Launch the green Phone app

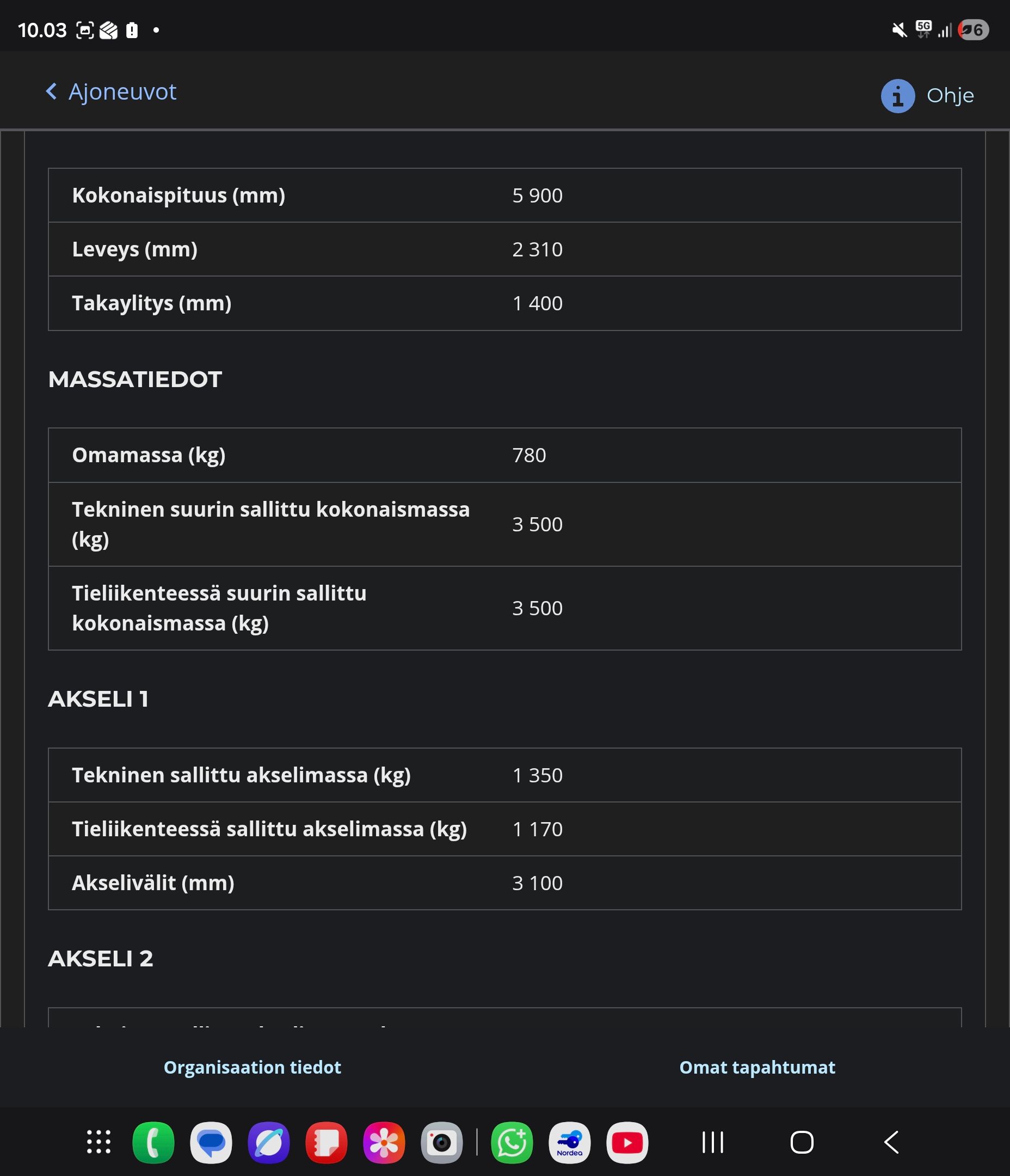(153, 1142)
